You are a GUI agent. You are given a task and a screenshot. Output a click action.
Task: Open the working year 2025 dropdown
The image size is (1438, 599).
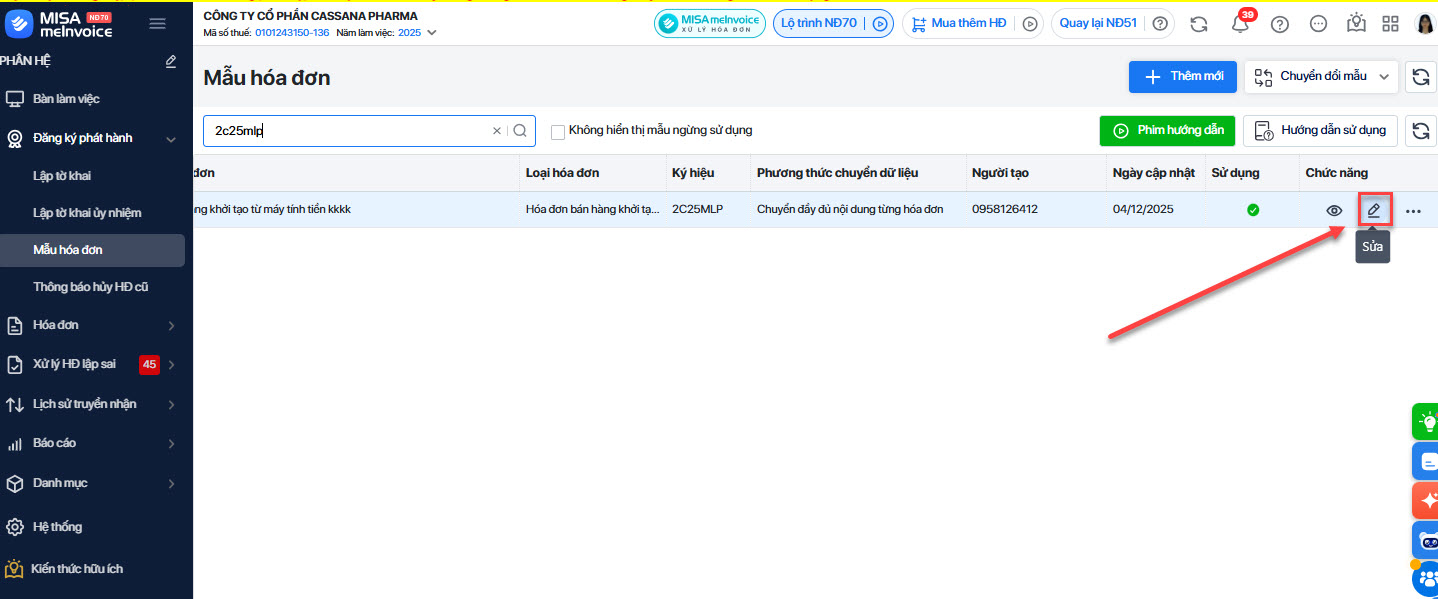(x=431, y=33)
